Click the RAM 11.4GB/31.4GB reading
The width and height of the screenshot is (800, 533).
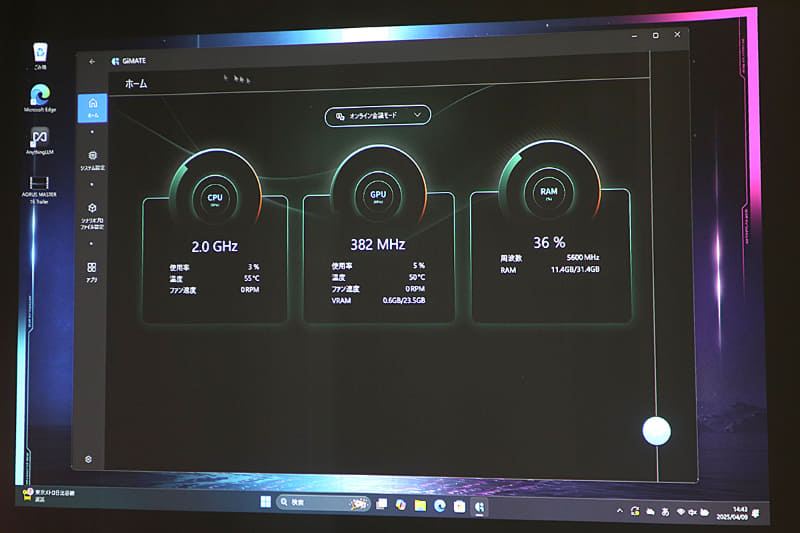(x=550, y=270)
